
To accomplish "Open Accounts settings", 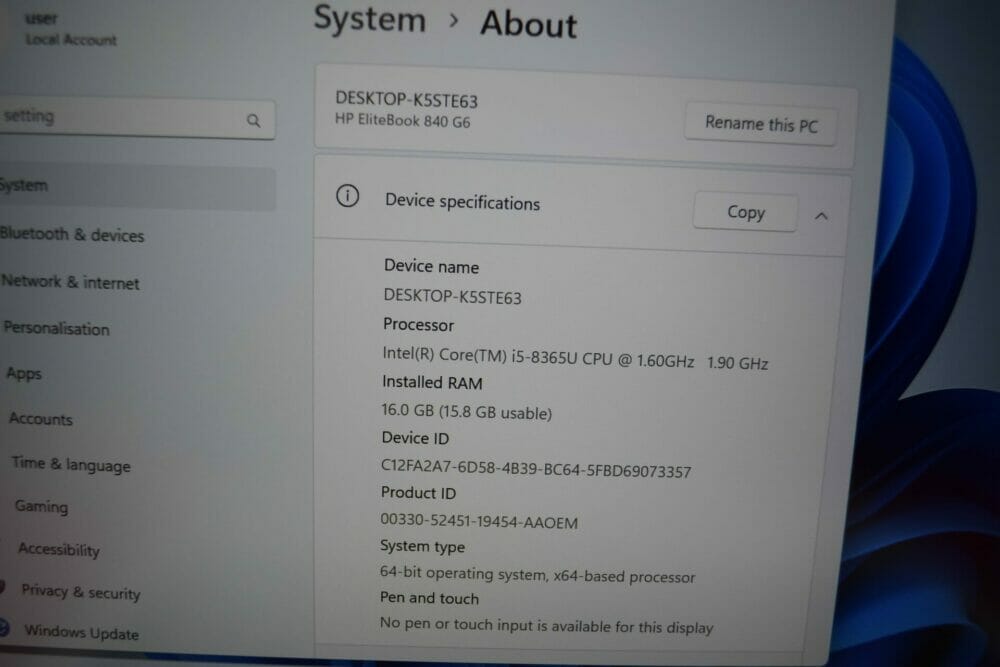I will 41,419.
